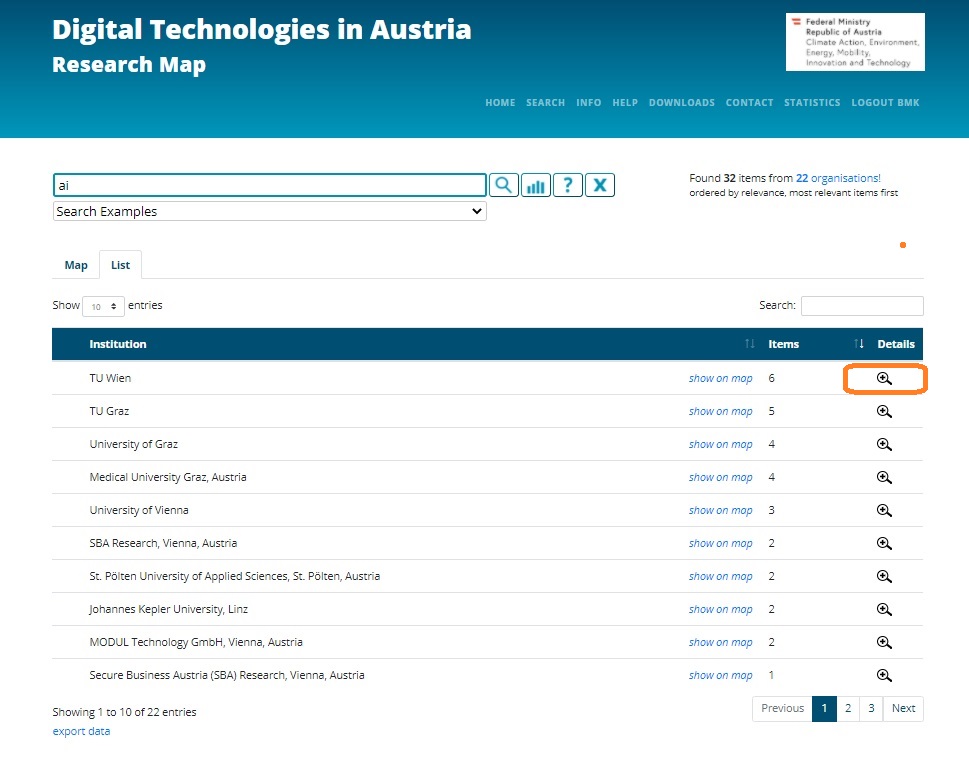The height and width of the screenshot is (761, 969).
Task: Click the Items column header
Action: click(x=784, y=344)
